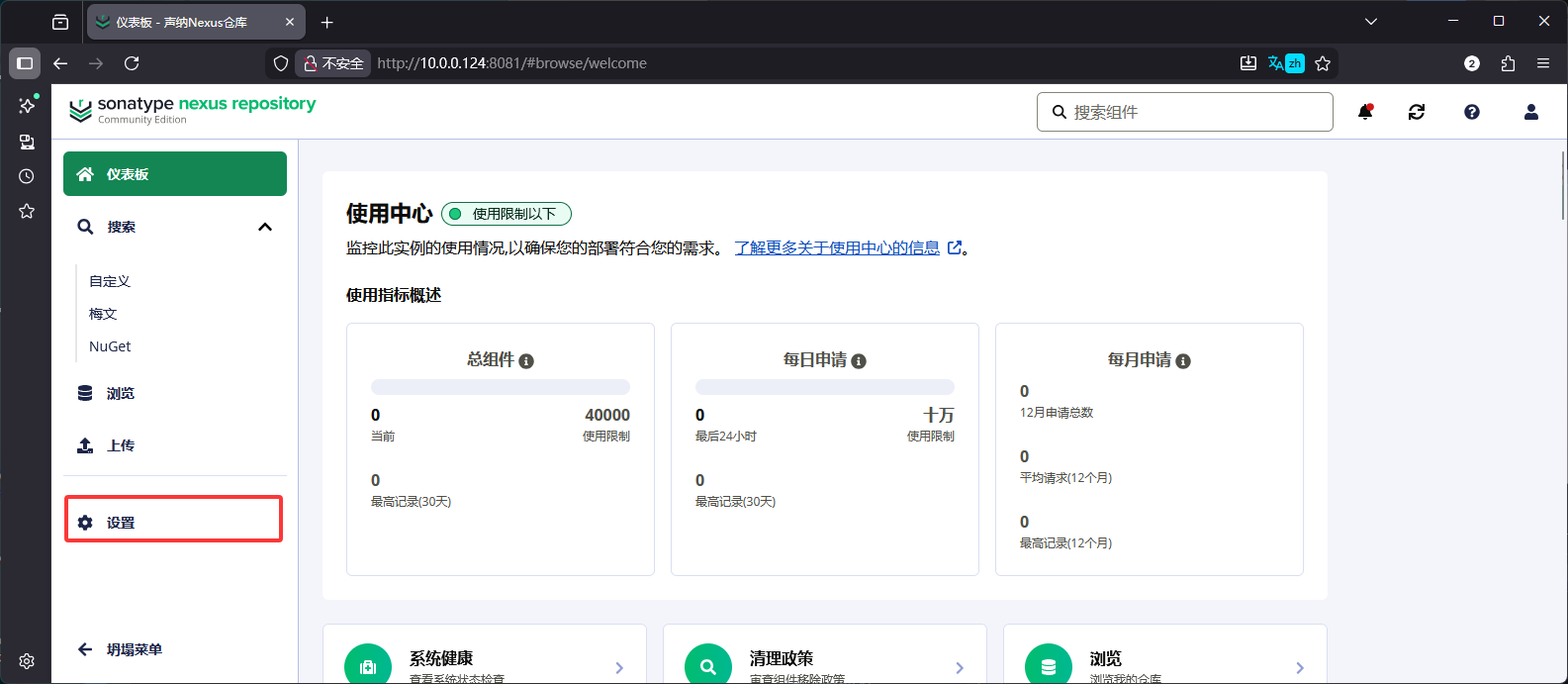This screenshot has height=684, width=1568.
Task: Click the 每日申请 usage progress bar
Action: coord(825,387)
